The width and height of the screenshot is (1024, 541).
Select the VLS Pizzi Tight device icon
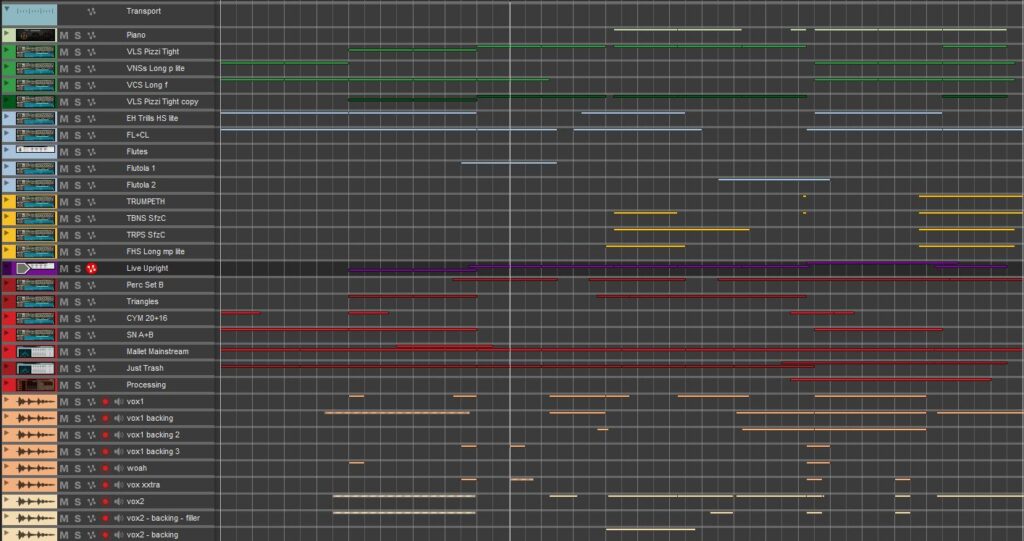[x=35, y=52]
